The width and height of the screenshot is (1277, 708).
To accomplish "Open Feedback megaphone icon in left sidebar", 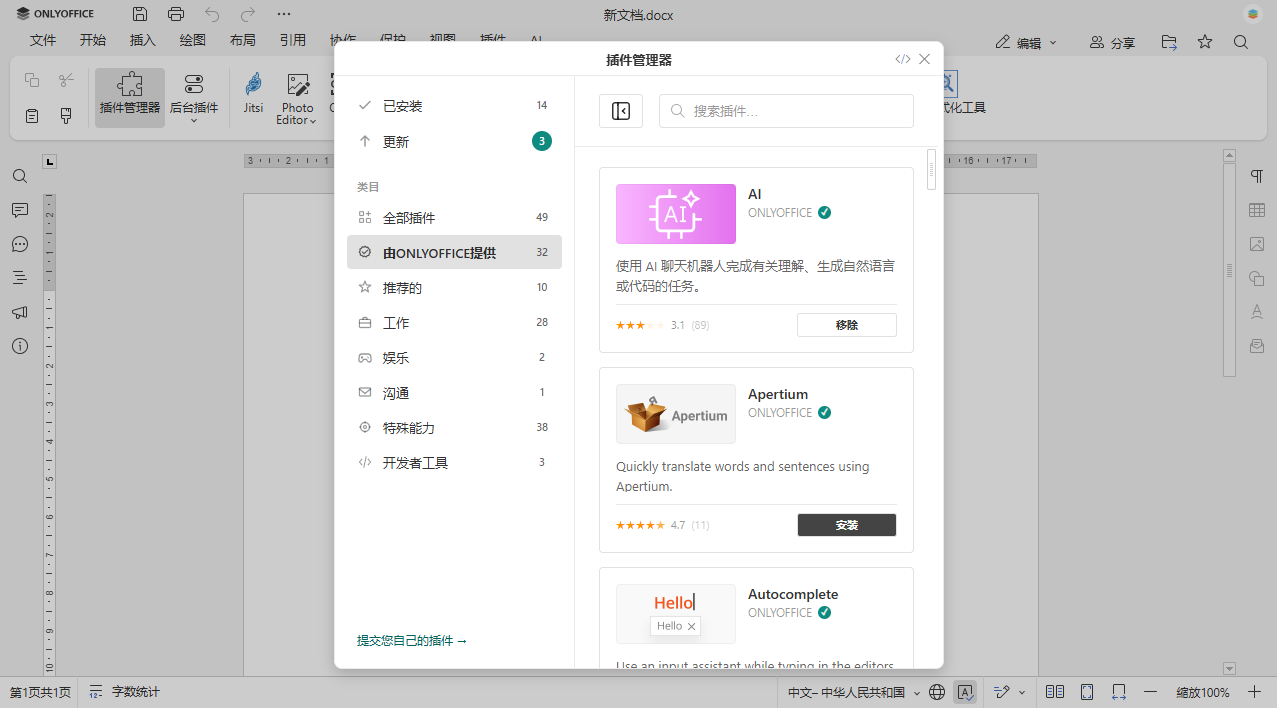I will click(x=20, y=312).
